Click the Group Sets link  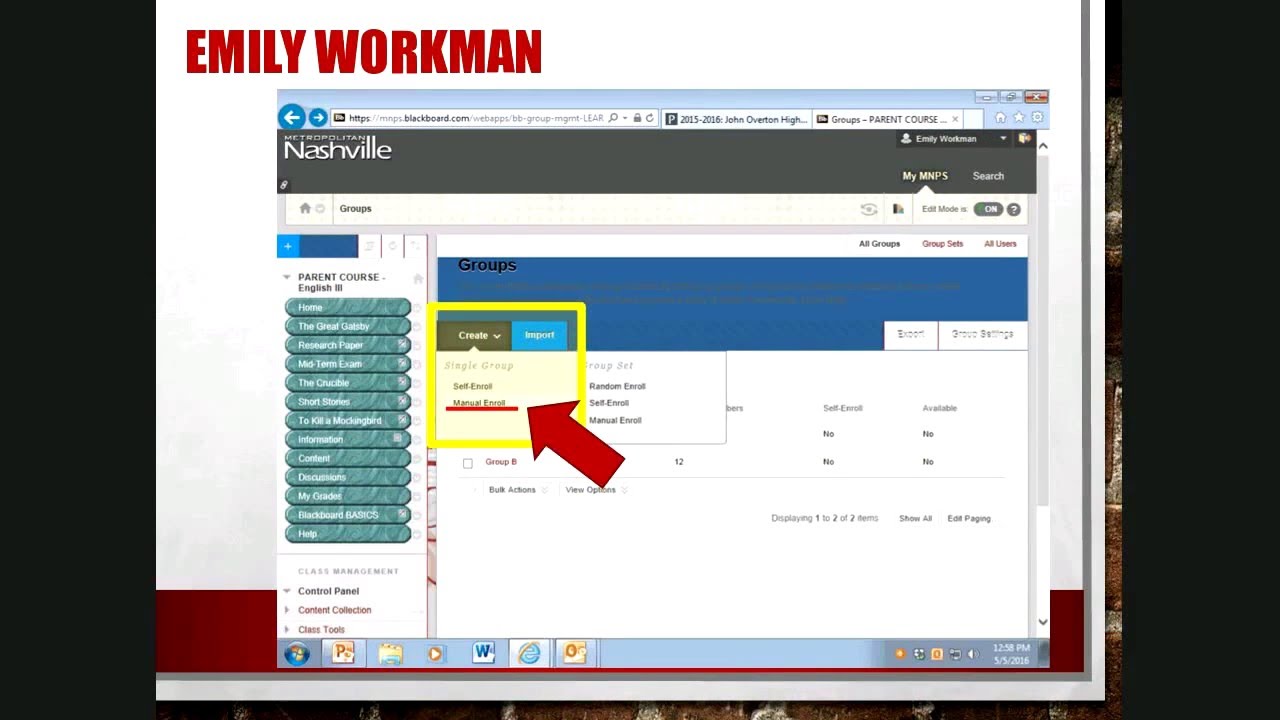point(942,244)
